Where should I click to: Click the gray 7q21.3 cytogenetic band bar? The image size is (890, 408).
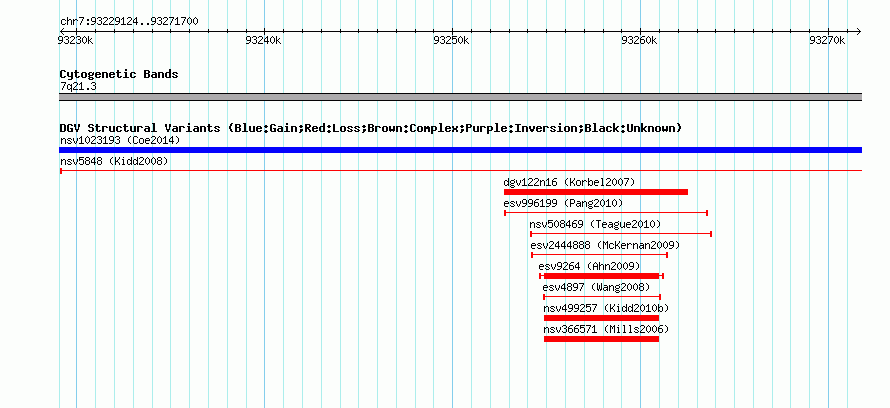(460, 97)
